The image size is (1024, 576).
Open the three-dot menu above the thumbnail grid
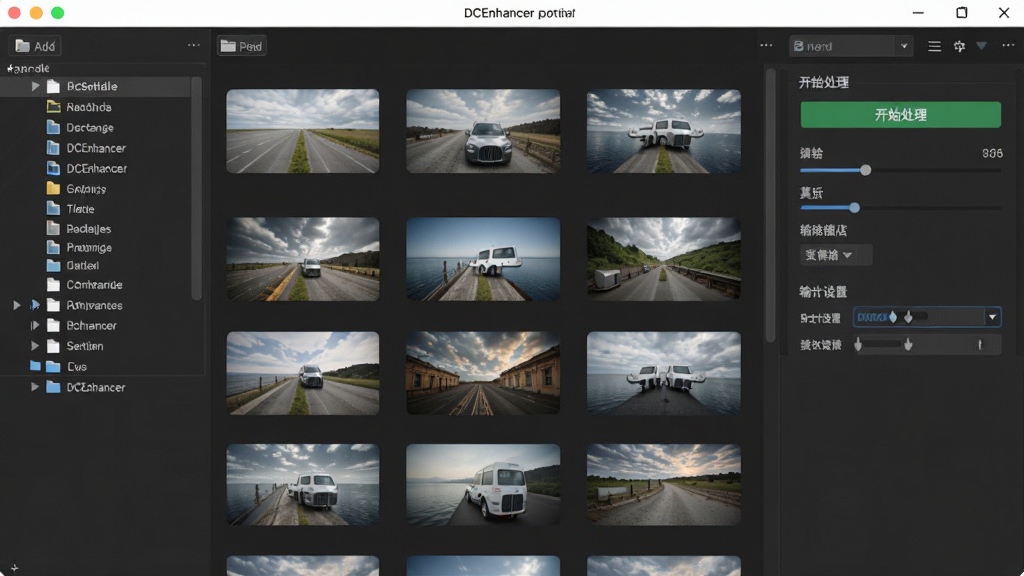pos(766,45)
